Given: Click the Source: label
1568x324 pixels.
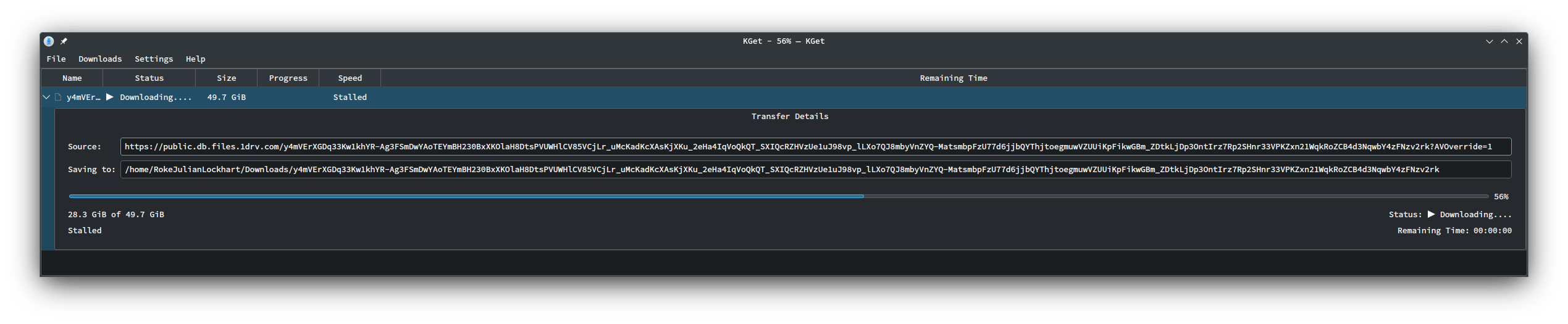Looking at the screenshot, I should pos(85,147).
